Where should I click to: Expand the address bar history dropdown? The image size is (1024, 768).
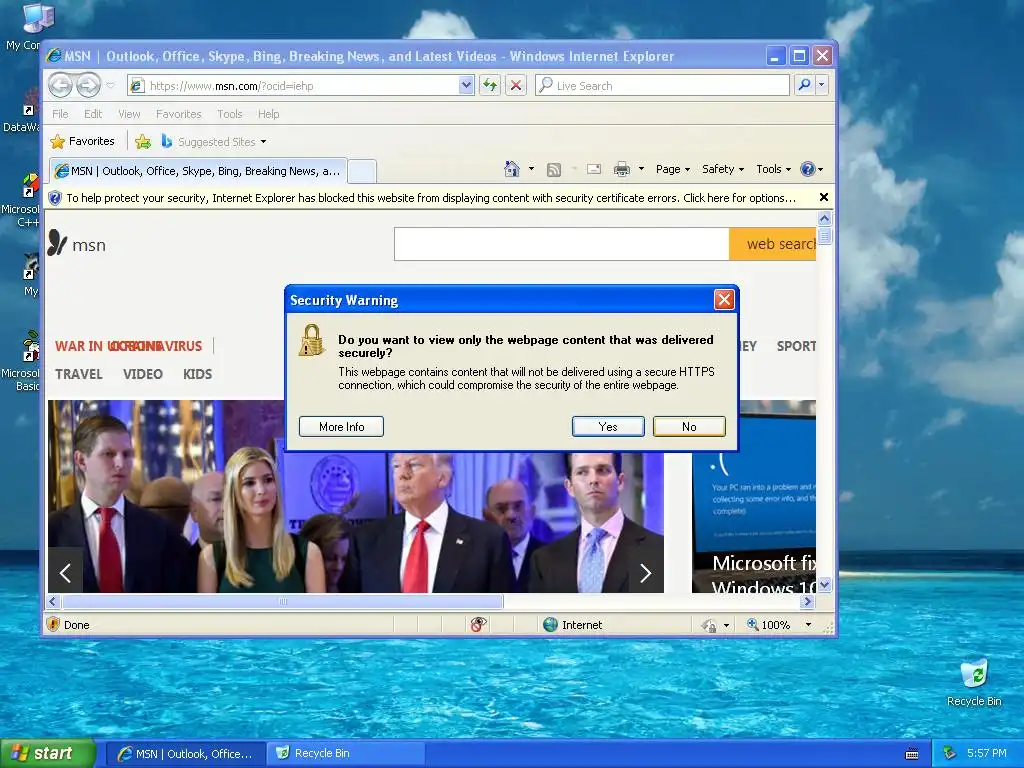pyautogui.click(x=466, y=86)
